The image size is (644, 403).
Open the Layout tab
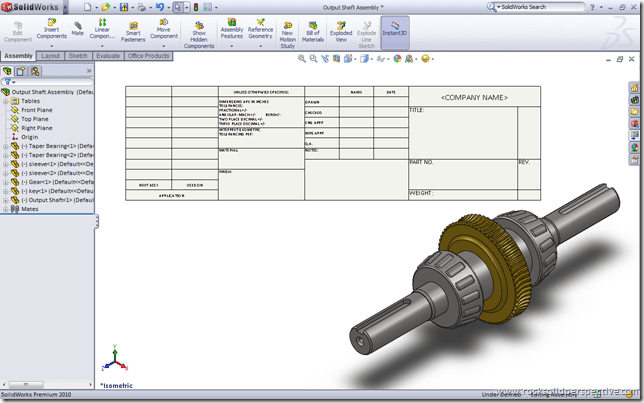51,56
